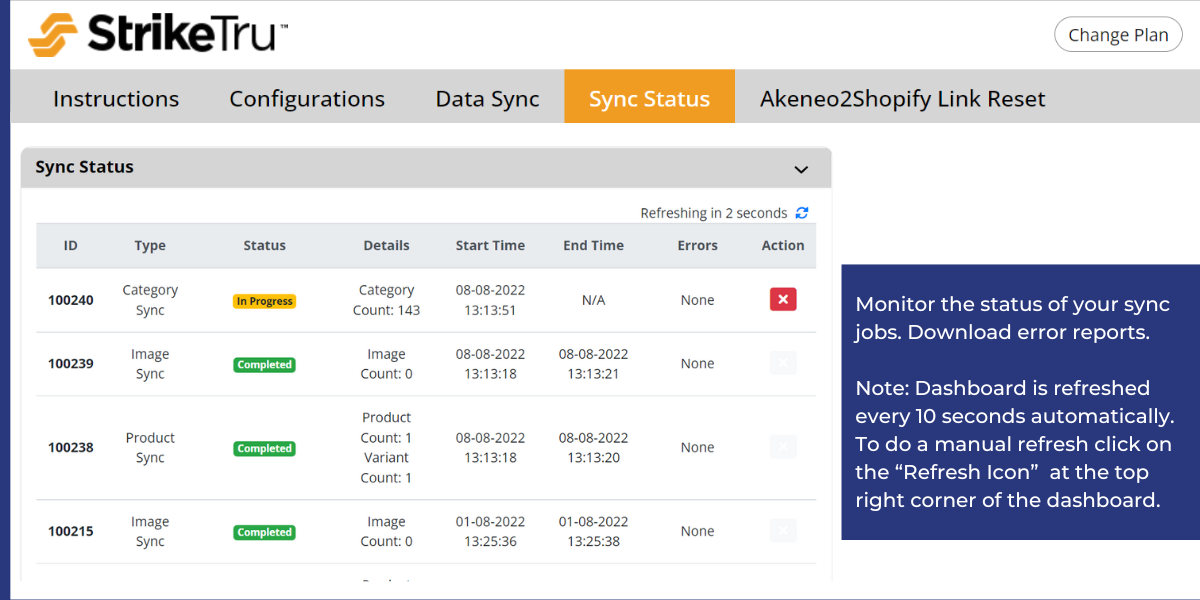This screenshot has width=1200, height=600.
Task: Click Completed badge for job 100215
Action: [x=264, y=533]
